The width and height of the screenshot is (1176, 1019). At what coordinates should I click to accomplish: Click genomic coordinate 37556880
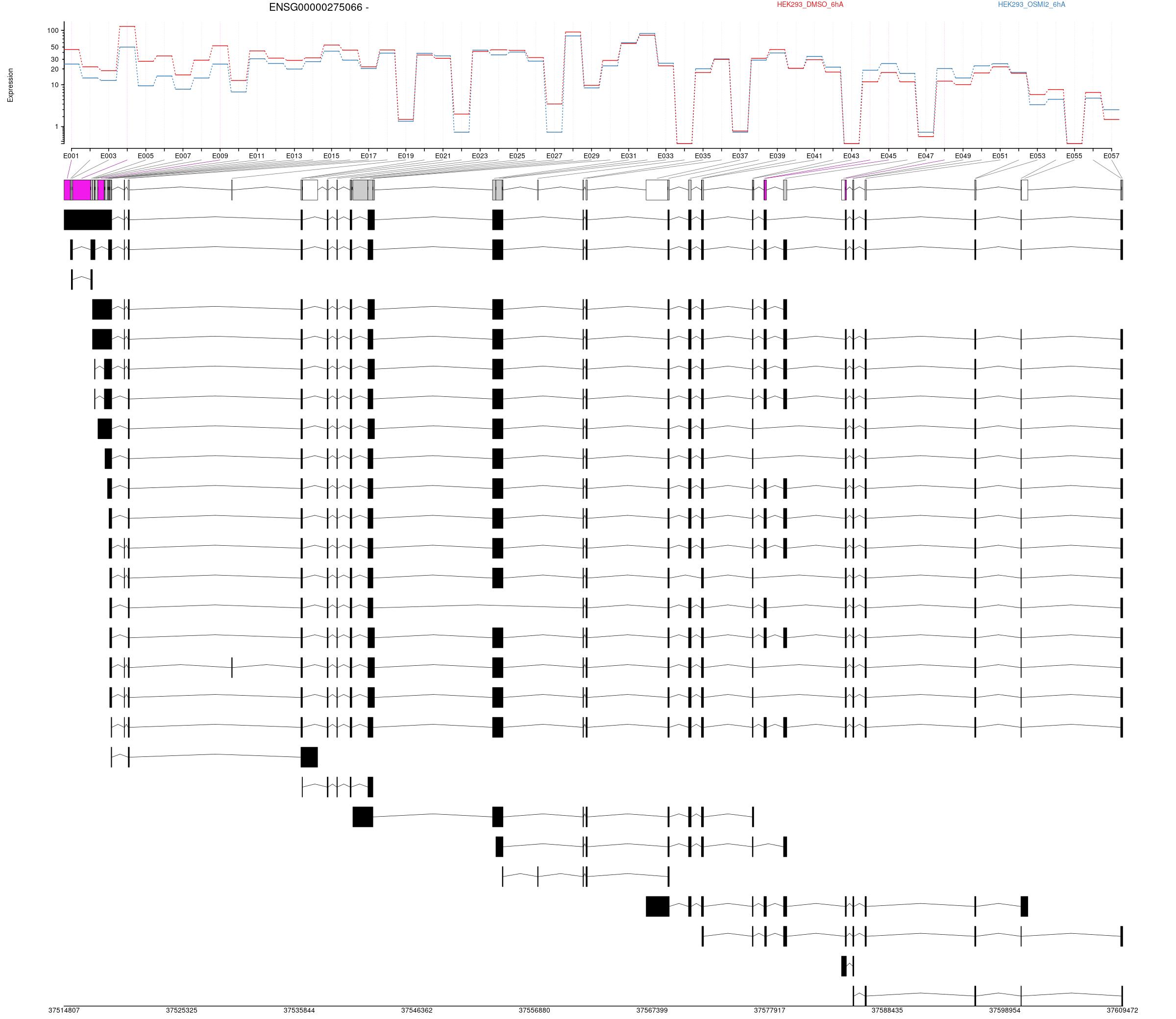[x=535, y=1011]
